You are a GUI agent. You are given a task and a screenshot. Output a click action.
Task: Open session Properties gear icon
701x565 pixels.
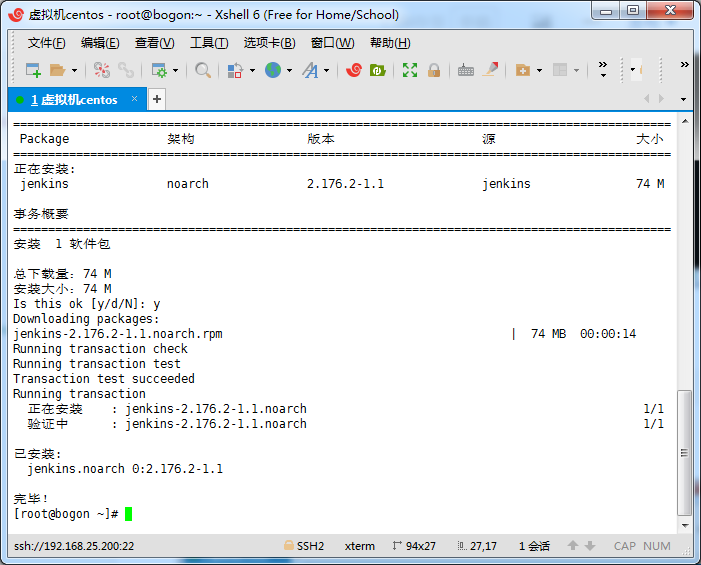pos(159,70)
